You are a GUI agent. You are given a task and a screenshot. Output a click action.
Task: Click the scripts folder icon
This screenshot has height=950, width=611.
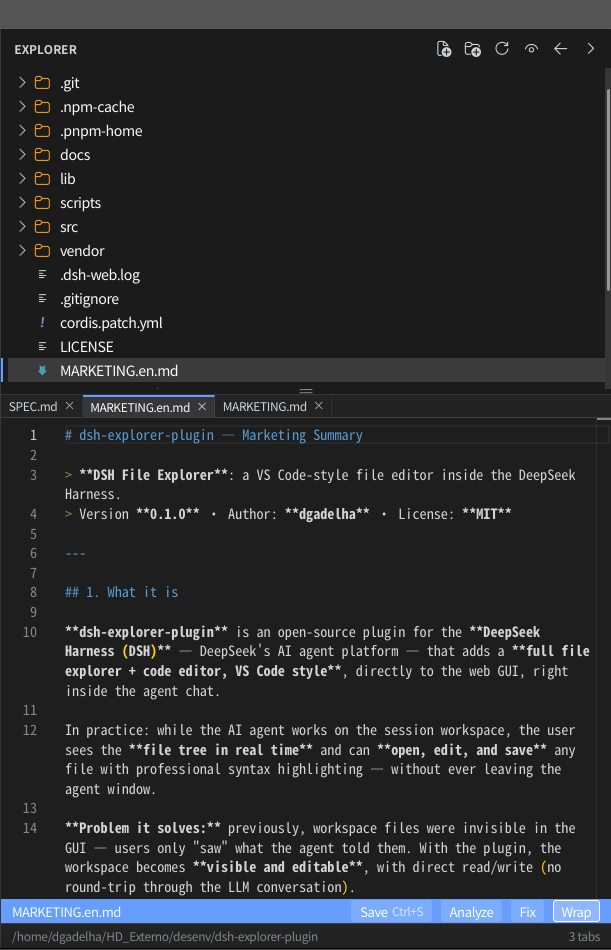(x=42, y=202)
